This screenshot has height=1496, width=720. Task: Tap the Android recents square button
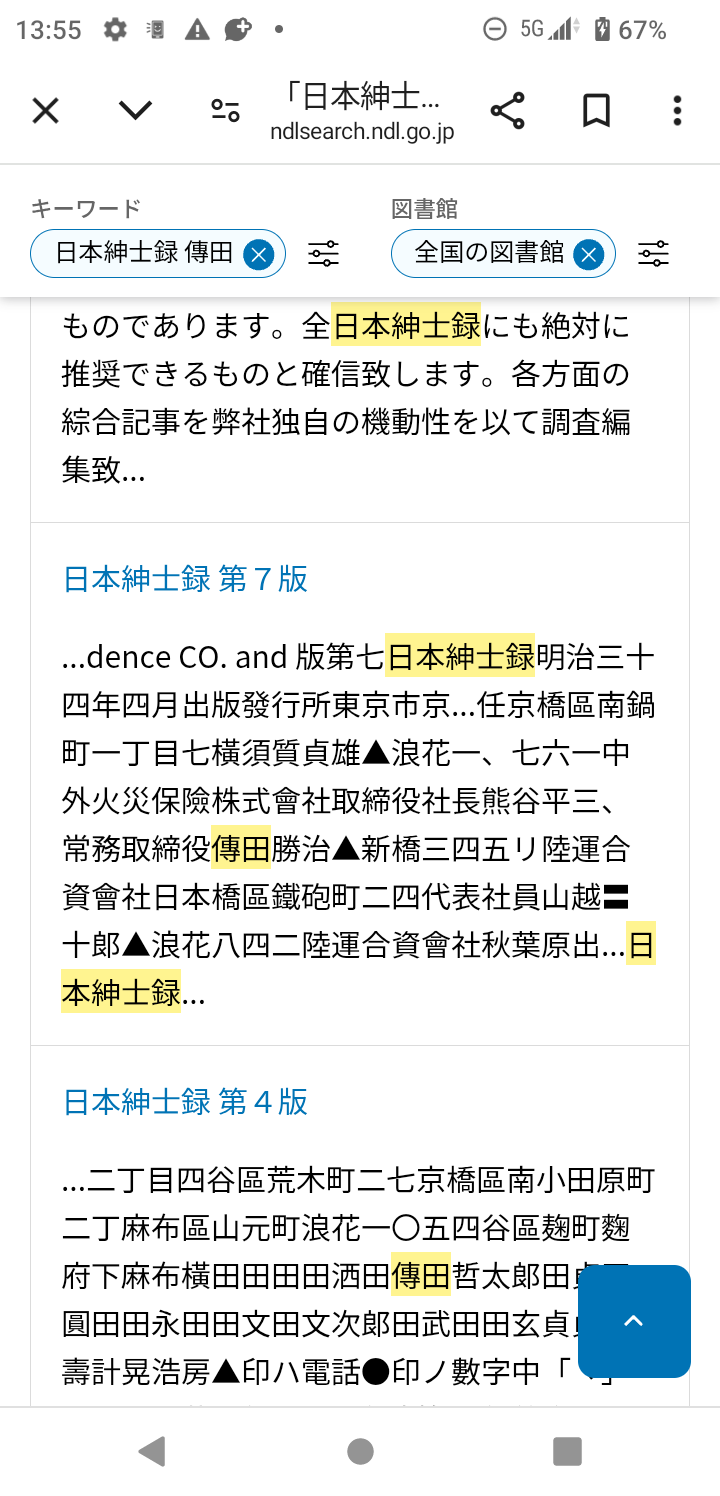pyautogui.click(x=567, y=1451)
